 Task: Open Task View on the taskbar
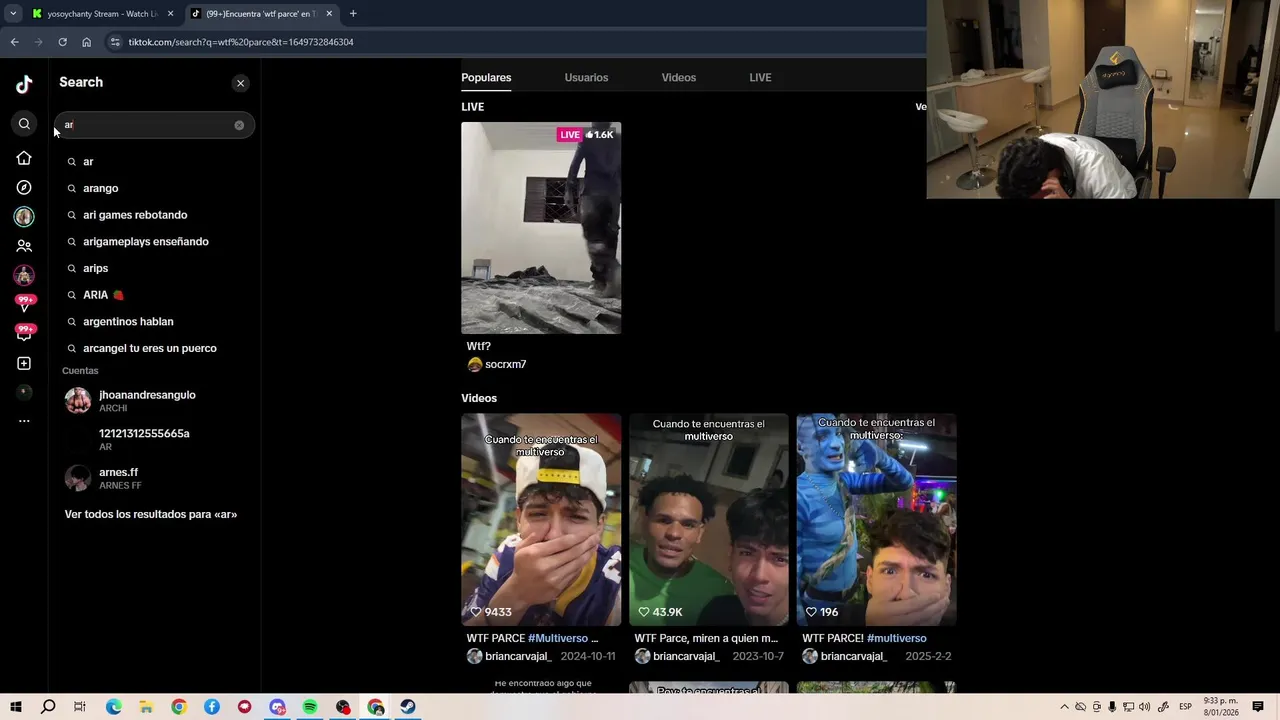tap(80, 707)
